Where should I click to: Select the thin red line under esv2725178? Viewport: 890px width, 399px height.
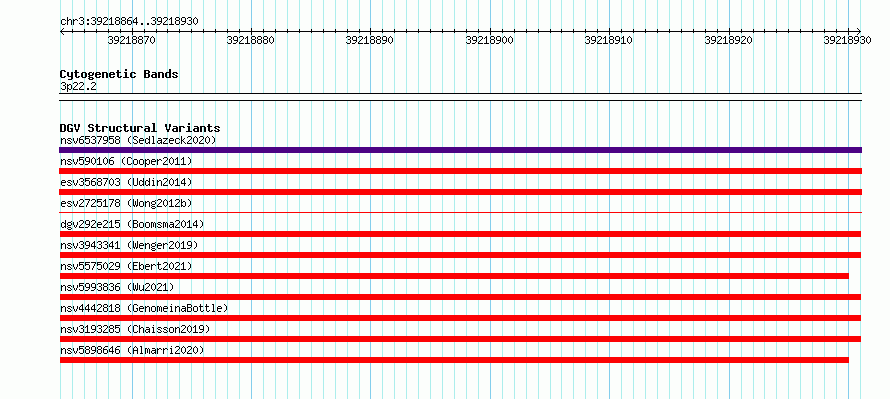tap(460, 213)
